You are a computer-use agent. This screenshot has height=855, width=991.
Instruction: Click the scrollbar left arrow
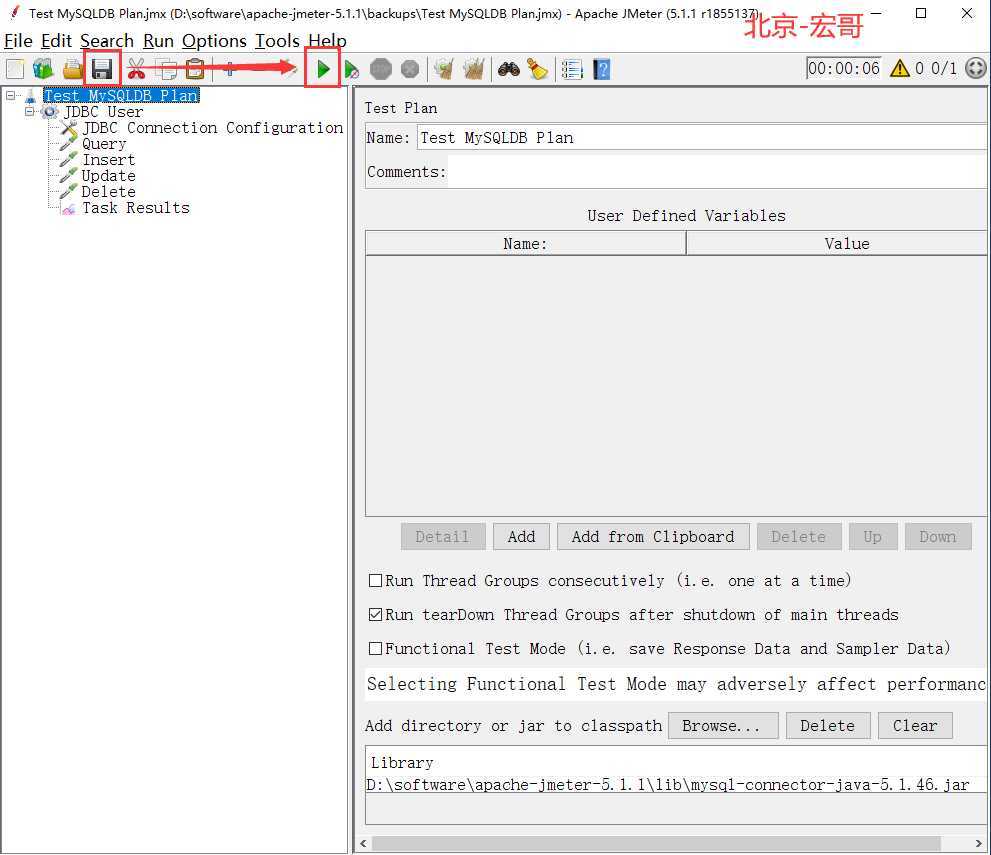tap(363, 844)
